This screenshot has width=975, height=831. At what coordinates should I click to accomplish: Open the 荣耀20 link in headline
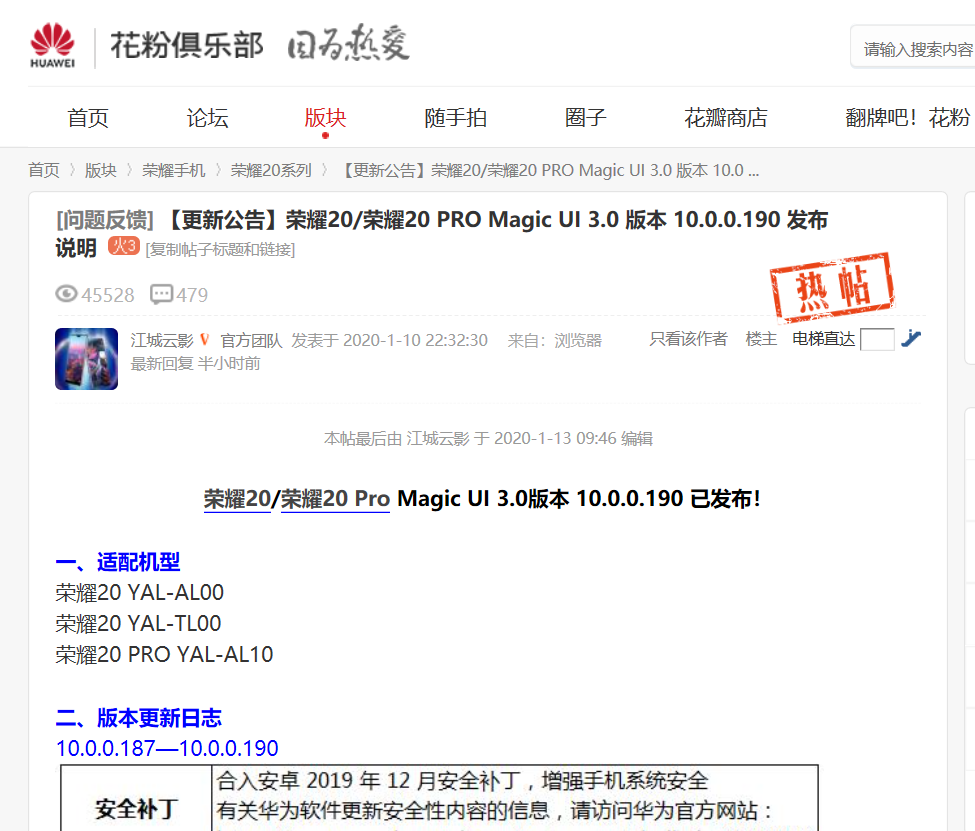[238, 499]
